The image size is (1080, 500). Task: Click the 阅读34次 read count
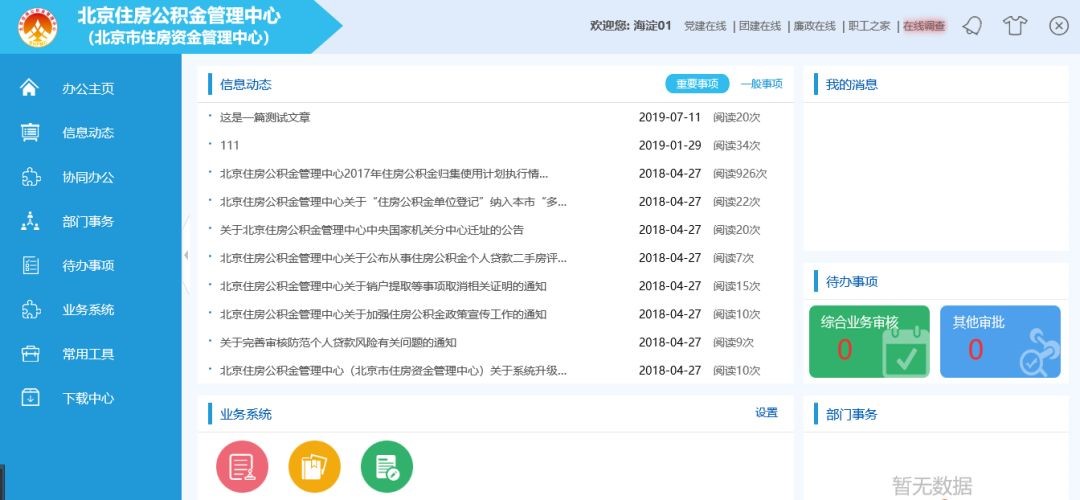(736, 145)
